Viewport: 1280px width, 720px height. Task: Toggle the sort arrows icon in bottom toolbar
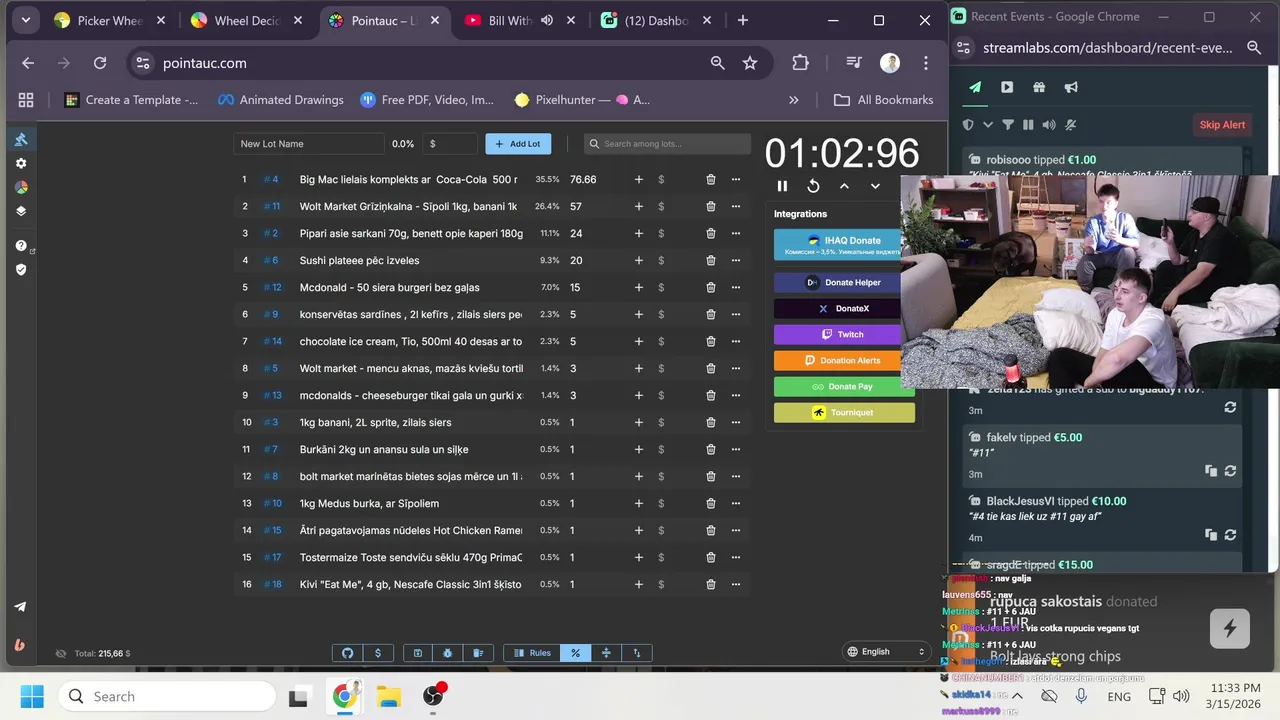[637, 653]
